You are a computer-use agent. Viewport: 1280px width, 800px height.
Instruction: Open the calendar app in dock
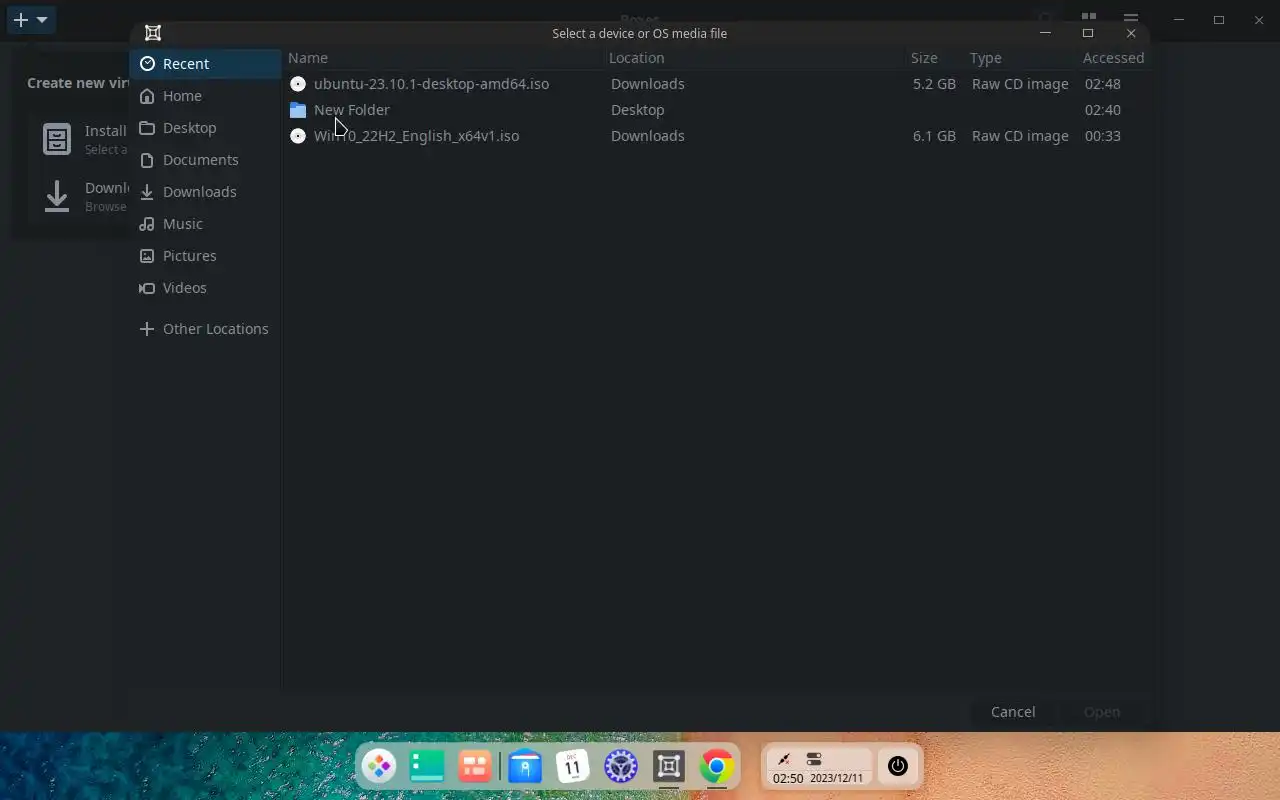pos(573,767)
